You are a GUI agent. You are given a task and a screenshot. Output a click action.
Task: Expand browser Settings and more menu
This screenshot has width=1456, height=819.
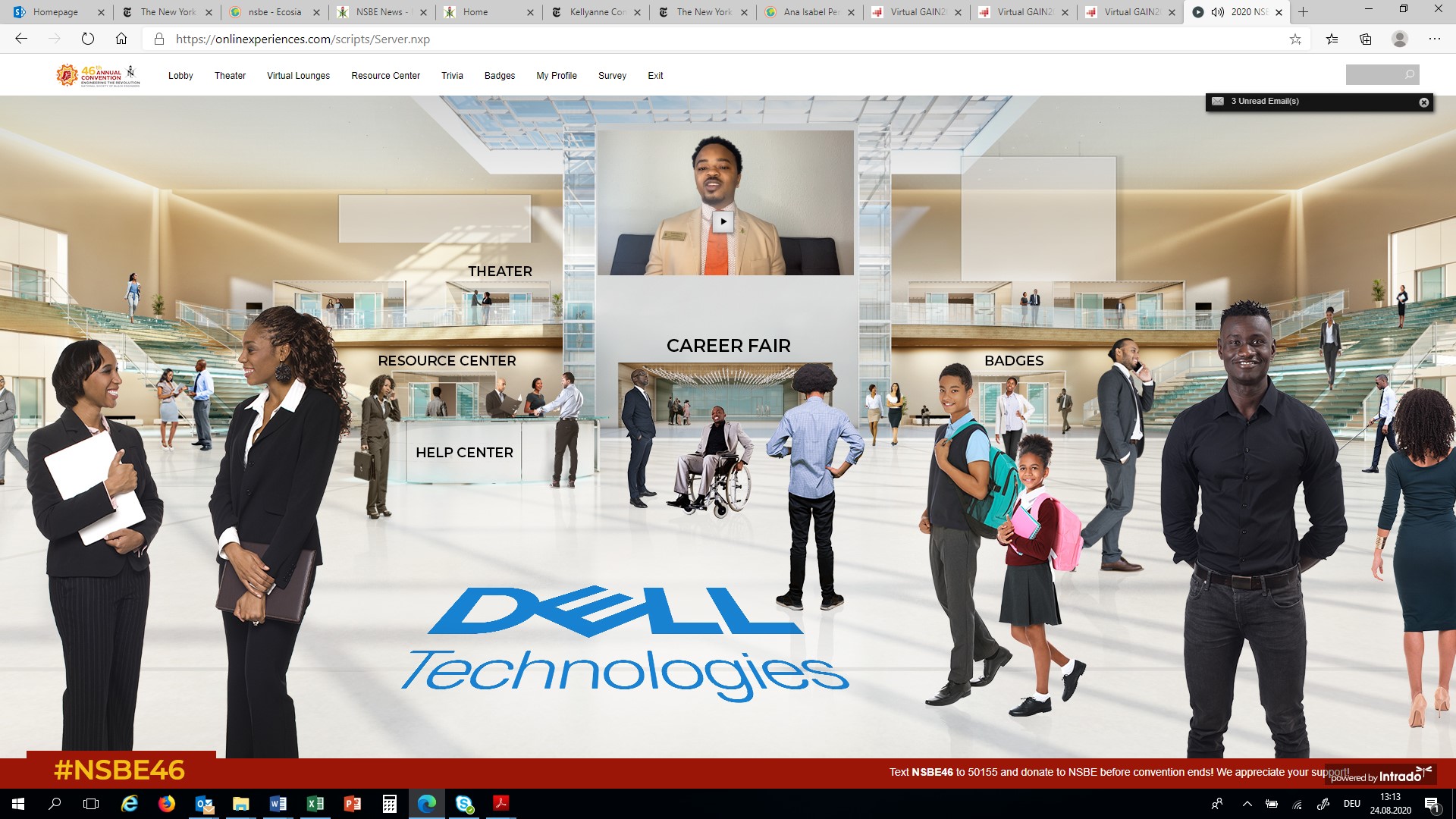1434,39
